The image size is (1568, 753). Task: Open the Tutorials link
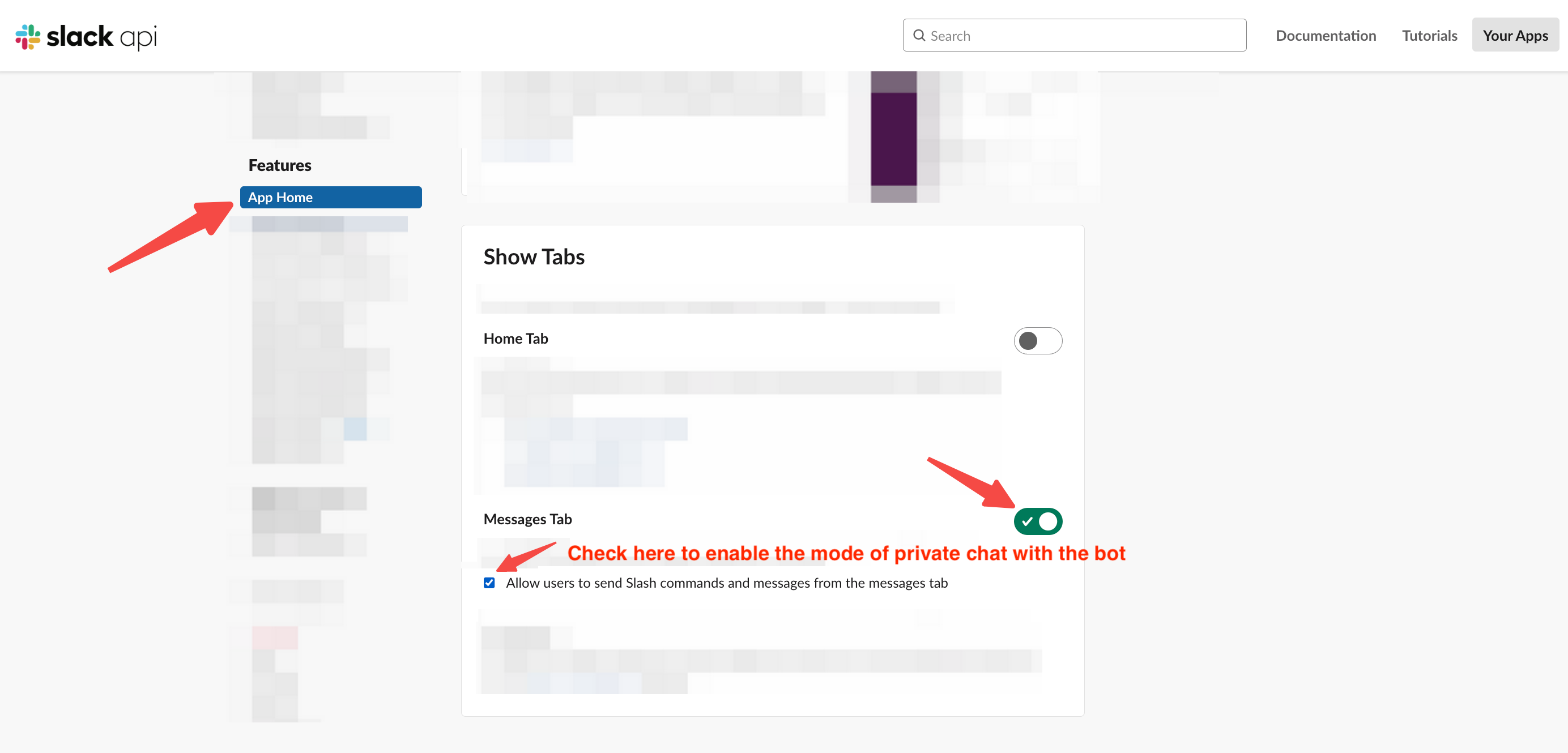1429,35
